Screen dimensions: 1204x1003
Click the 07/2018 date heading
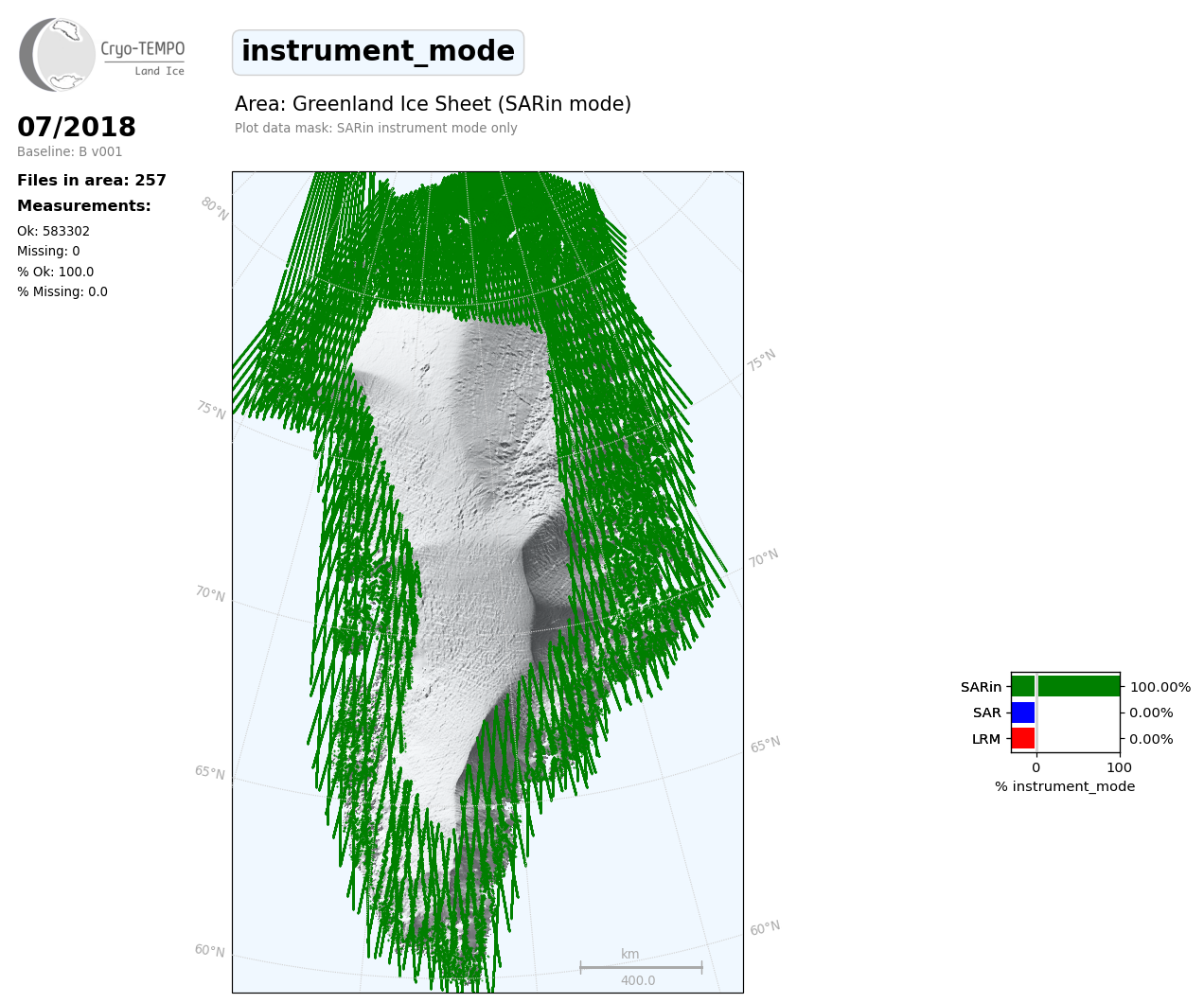pyautogui.click(x=77, y=127)
